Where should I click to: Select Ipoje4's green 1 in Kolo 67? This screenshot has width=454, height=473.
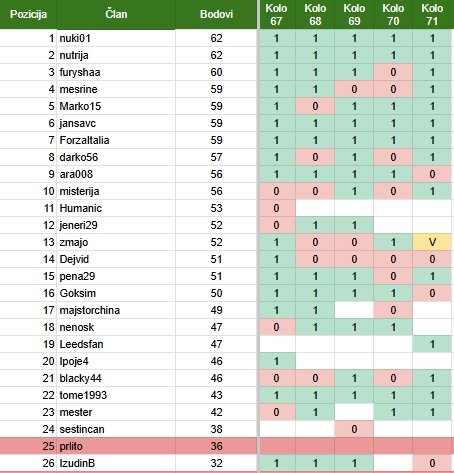coord(276,361)
